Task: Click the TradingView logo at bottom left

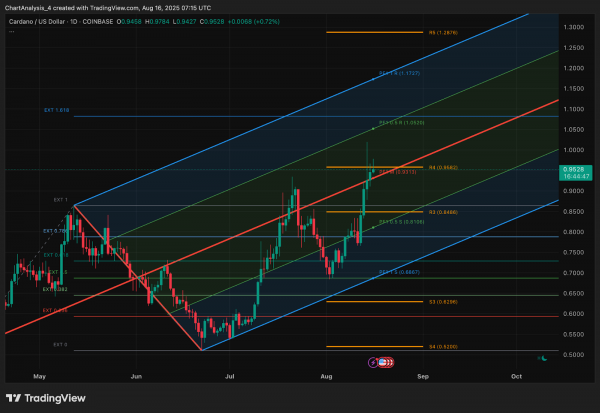Action: 46,398
